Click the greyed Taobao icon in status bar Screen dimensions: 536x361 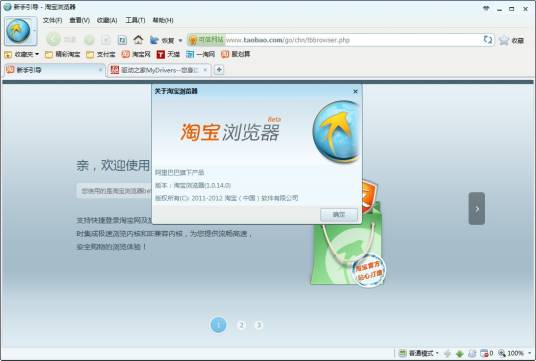click(472, 353)
